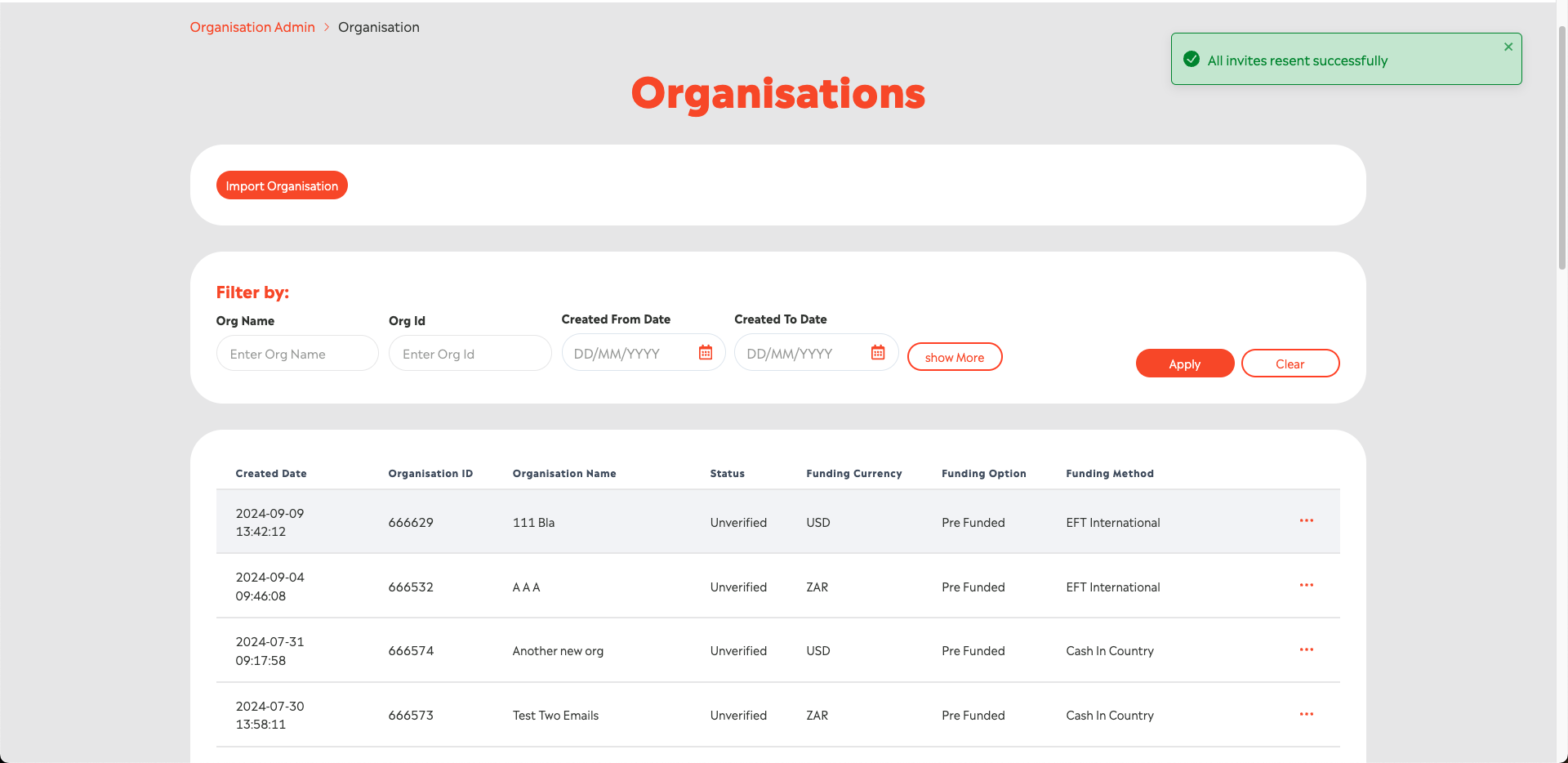Clear all filter fields
The height and width of the screenshot is (763, 1568).
[1290, 364]
